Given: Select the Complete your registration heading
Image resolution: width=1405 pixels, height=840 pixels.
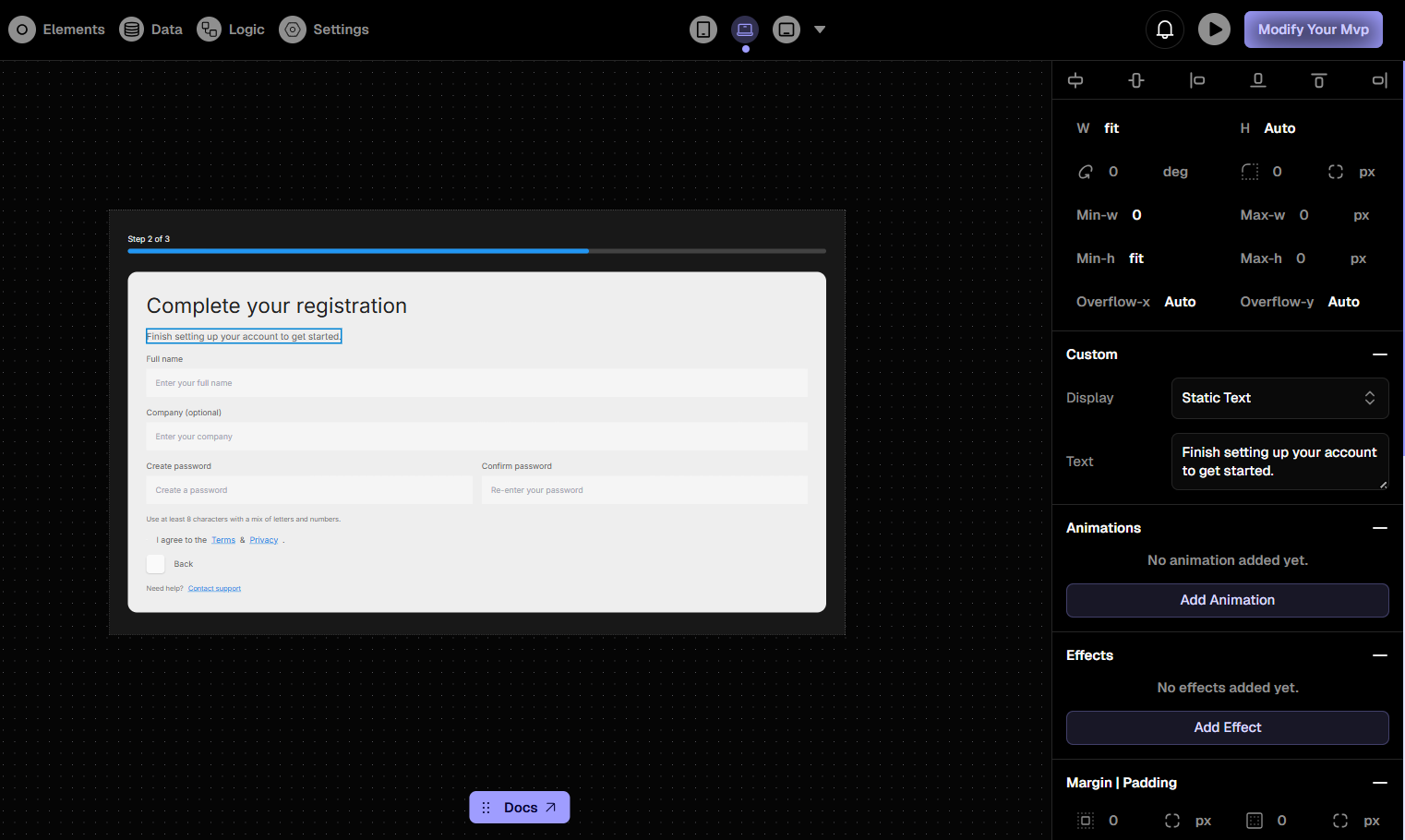Looking at the screenshot, I should tap(277, 306).
